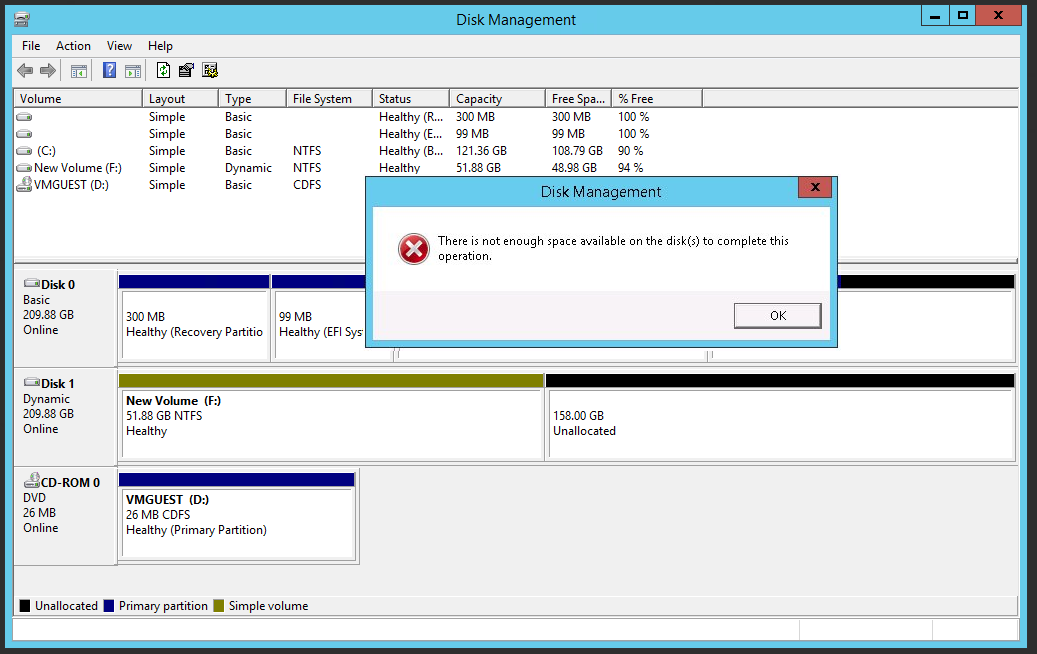This screenshot has height=654, width=1037.
Task: Click the olive Simple volume legend swatch
Action: (x=219, y=606)
